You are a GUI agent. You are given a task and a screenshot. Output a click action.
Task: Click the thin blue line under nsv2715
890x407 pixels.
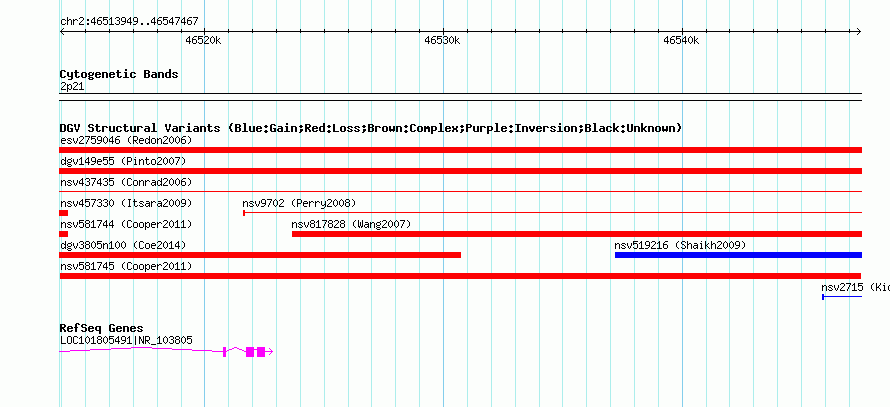[842, 297]
